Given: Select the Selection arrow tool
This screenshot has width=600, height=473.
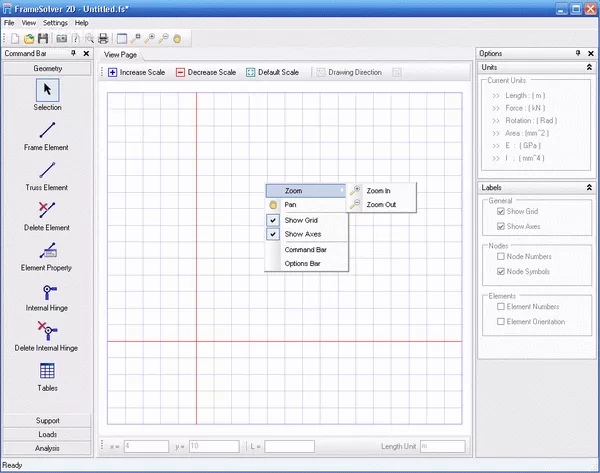Looking at the screenshot, I should tap(47, 95).
